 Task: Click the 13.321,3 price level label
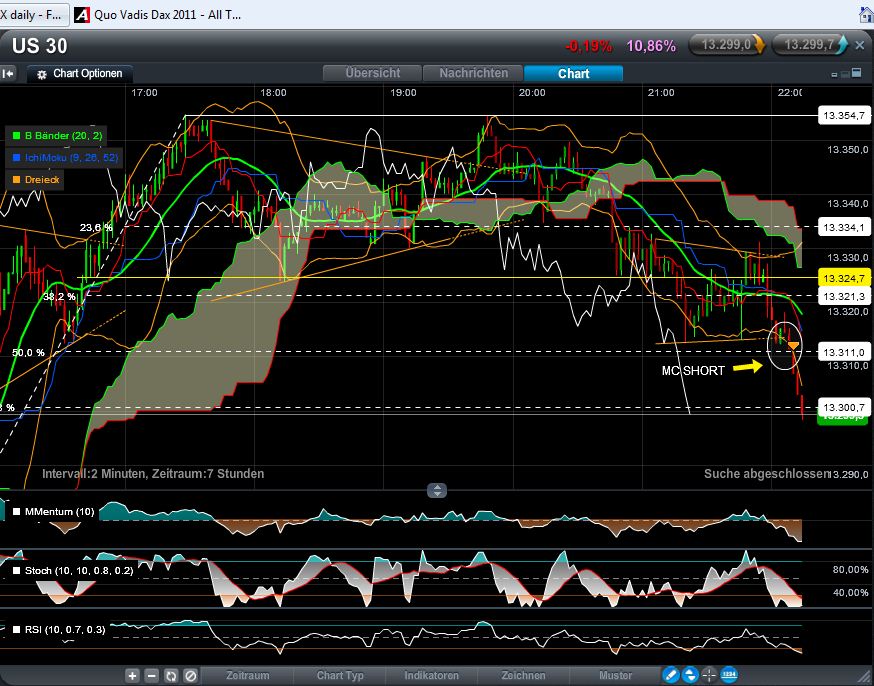click(844, 296)
